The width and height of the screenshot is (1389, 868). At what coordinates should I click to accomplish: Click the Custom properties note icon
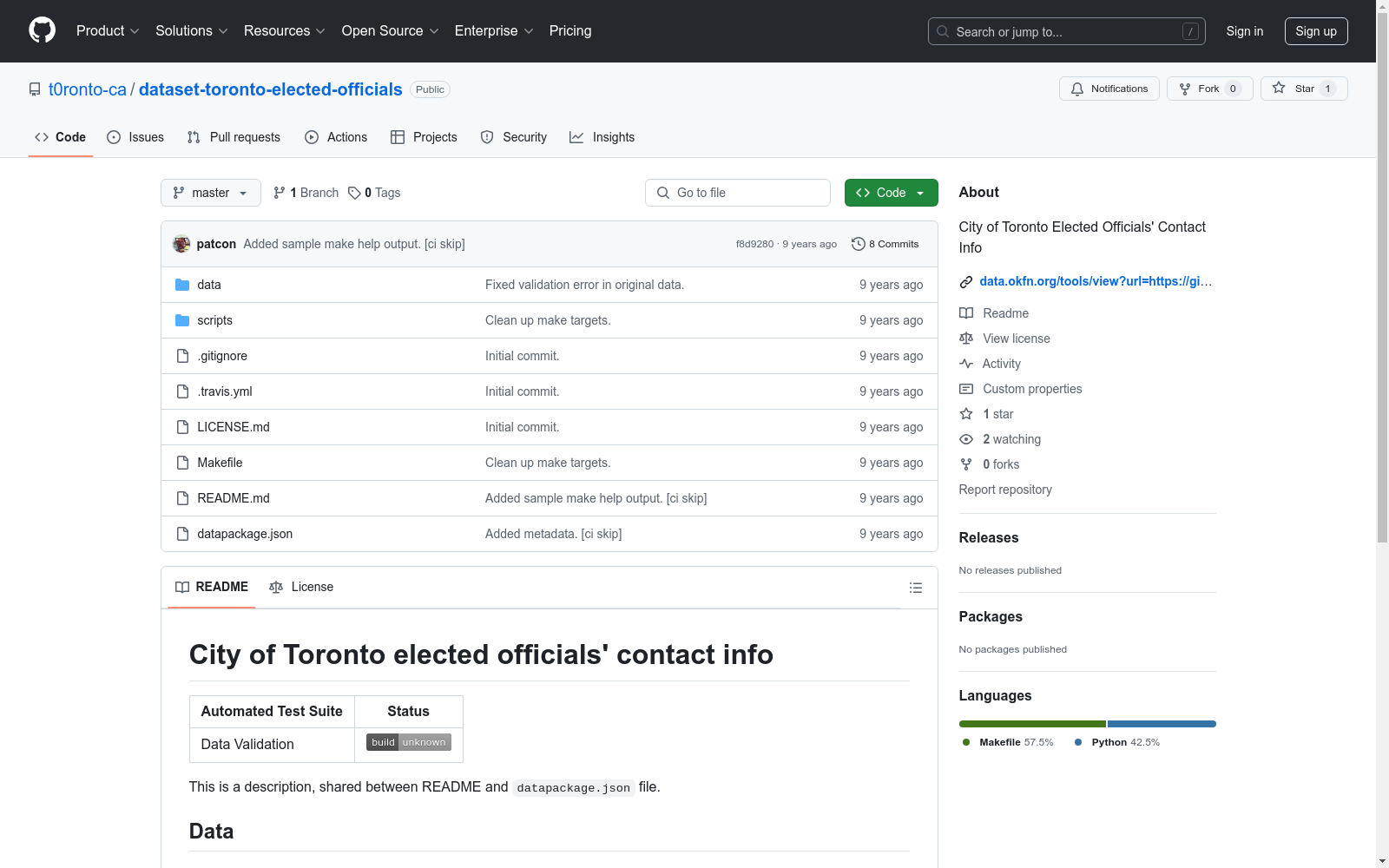[x=966, y=389]
